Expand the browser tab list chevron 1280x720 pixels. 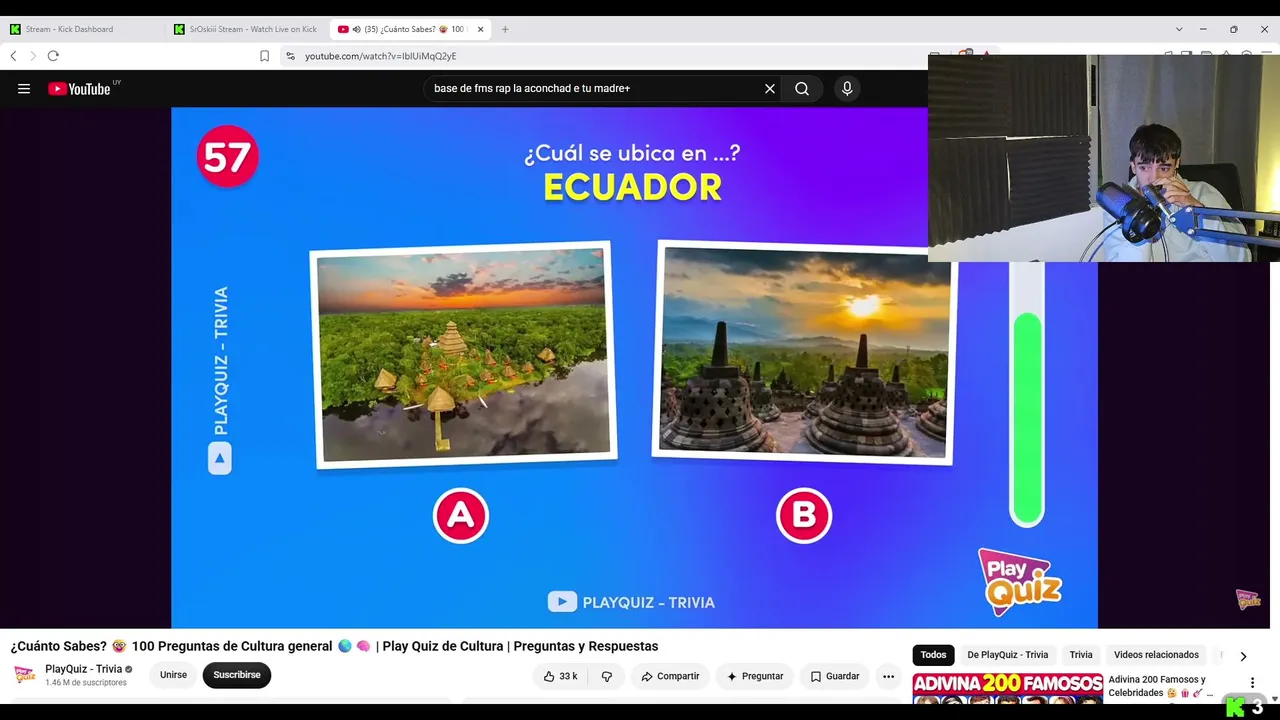pyautogui.click(x=1179, y=29)
